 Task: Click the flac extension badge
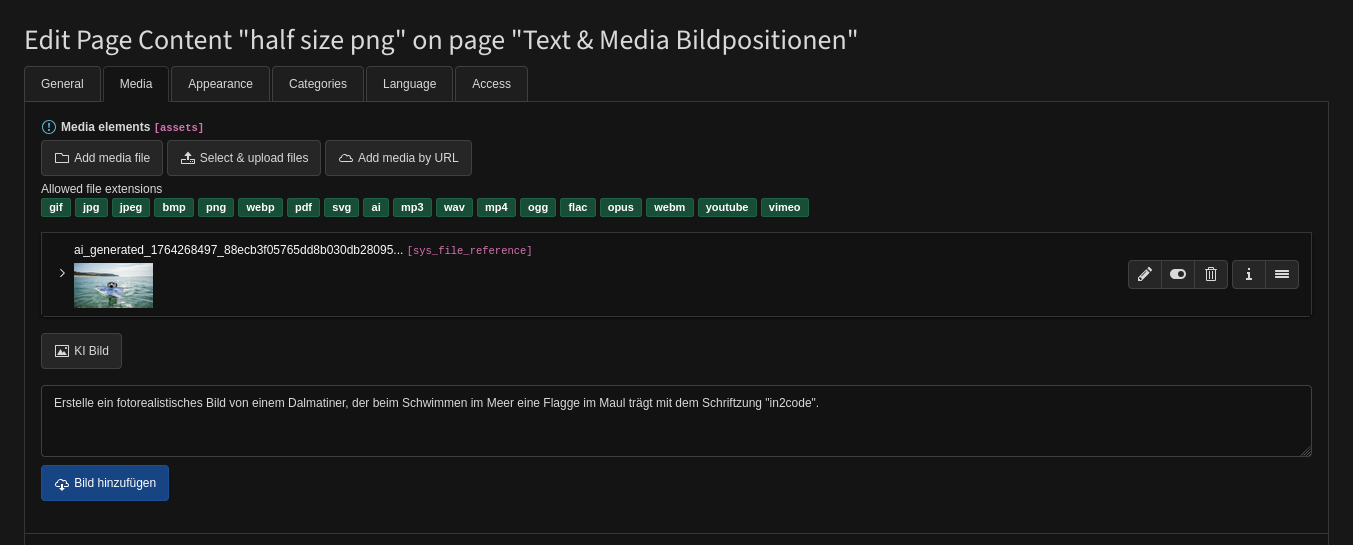pyautogui.click(x=578, y=208)
